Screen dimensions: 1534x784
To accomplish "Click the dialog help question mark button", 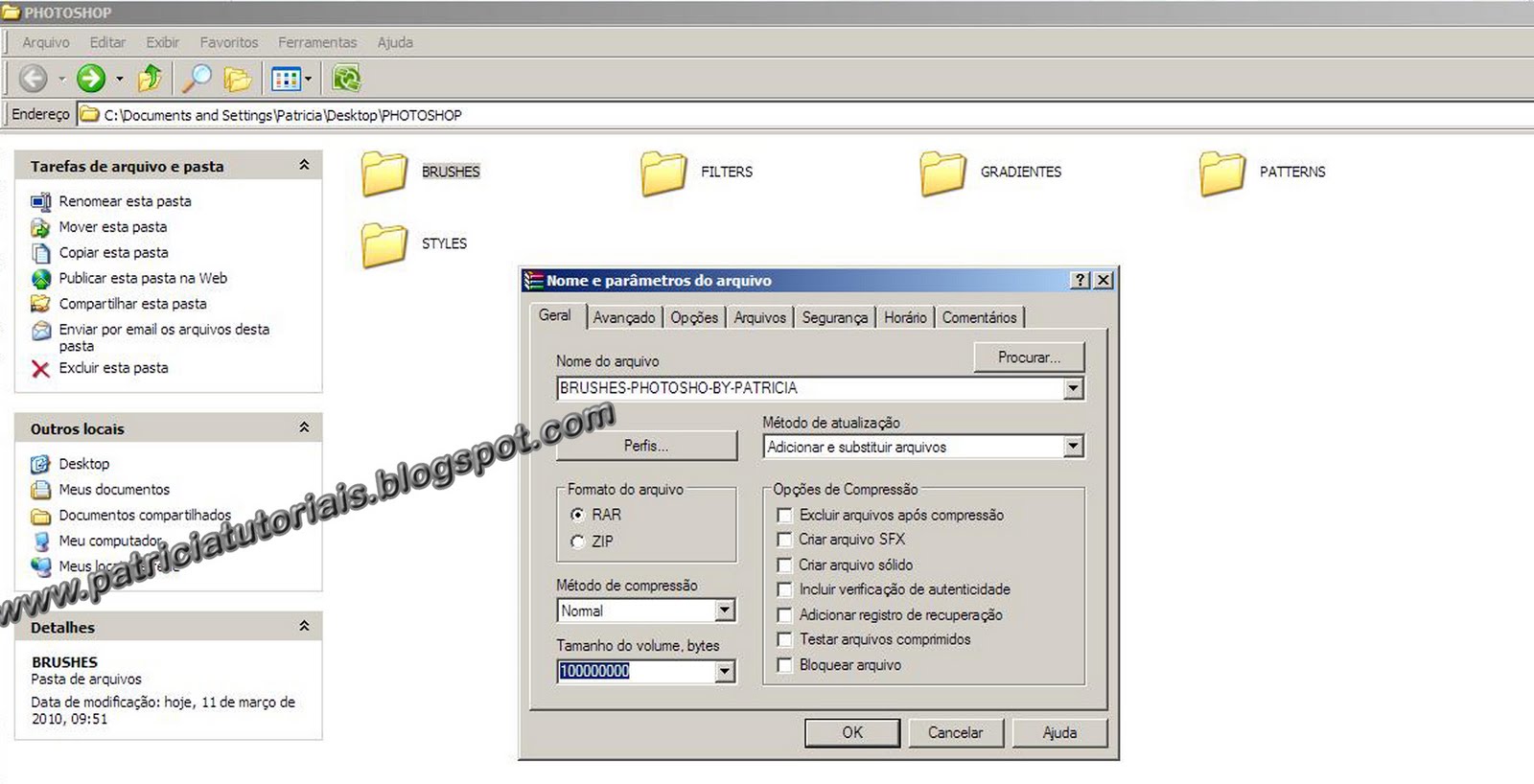I will click(x=1081, y=280).
